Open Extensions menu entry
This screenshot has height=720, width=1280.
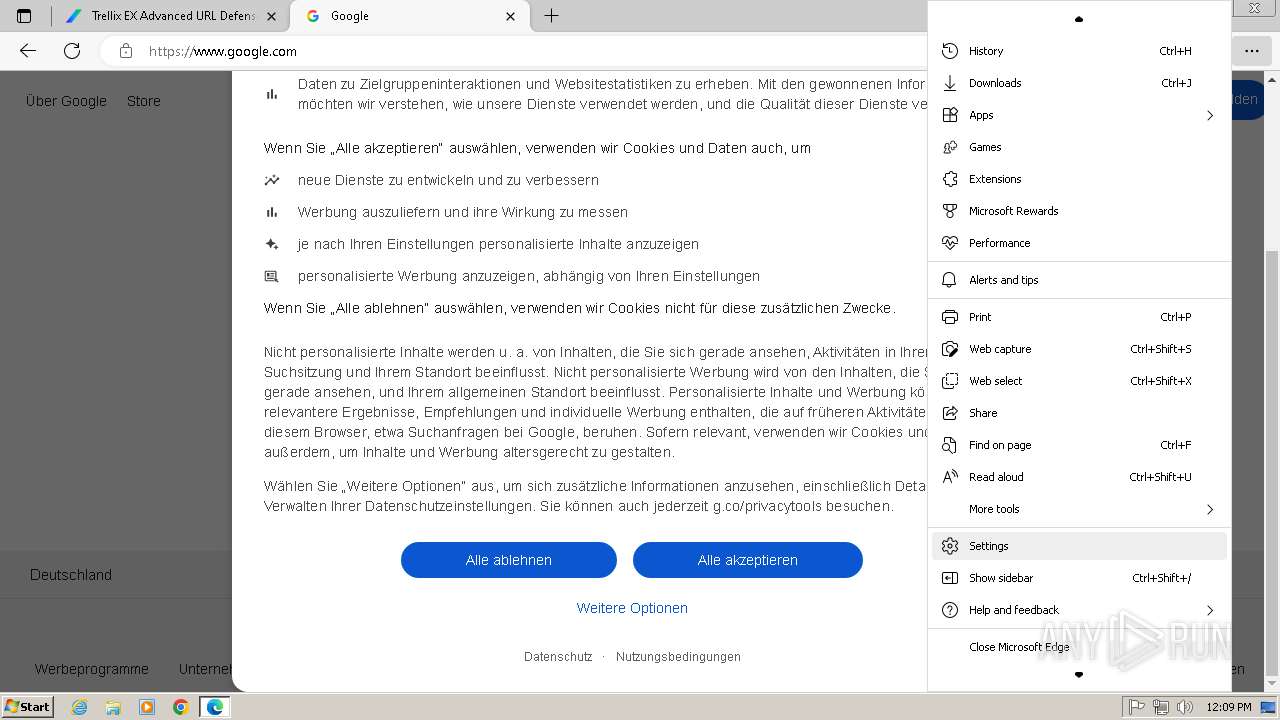click(1079, 179)
